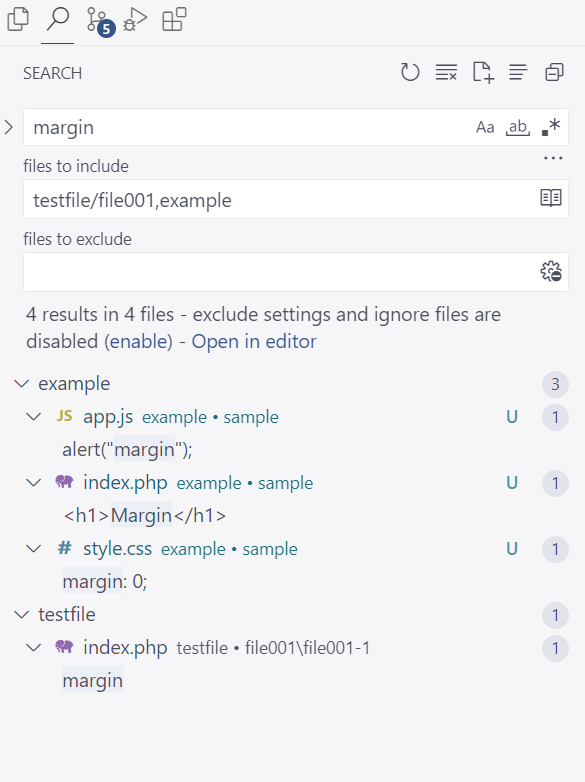Collapse all search results
585x782 pixels.
pyautogui.click(x=554, y=72)
